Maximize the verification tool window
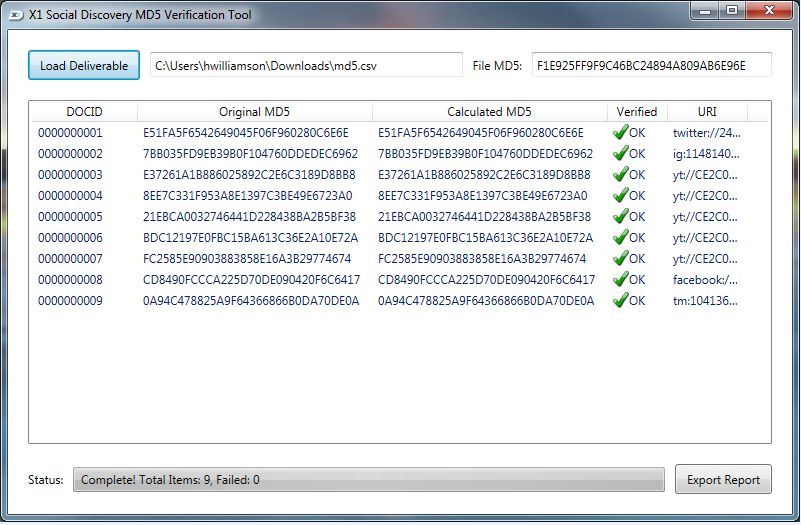The image size is (801, 525). (x=732, y=12)
